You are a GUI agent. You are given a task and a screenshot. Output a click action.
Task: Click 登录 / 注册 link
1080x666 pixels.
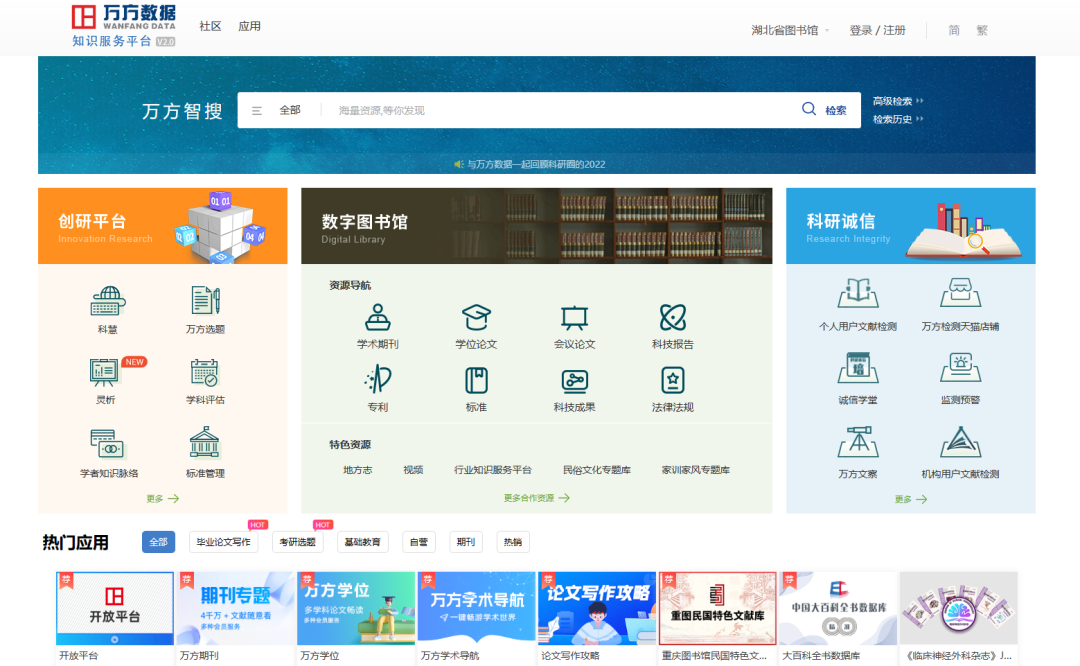pos(877,30)
